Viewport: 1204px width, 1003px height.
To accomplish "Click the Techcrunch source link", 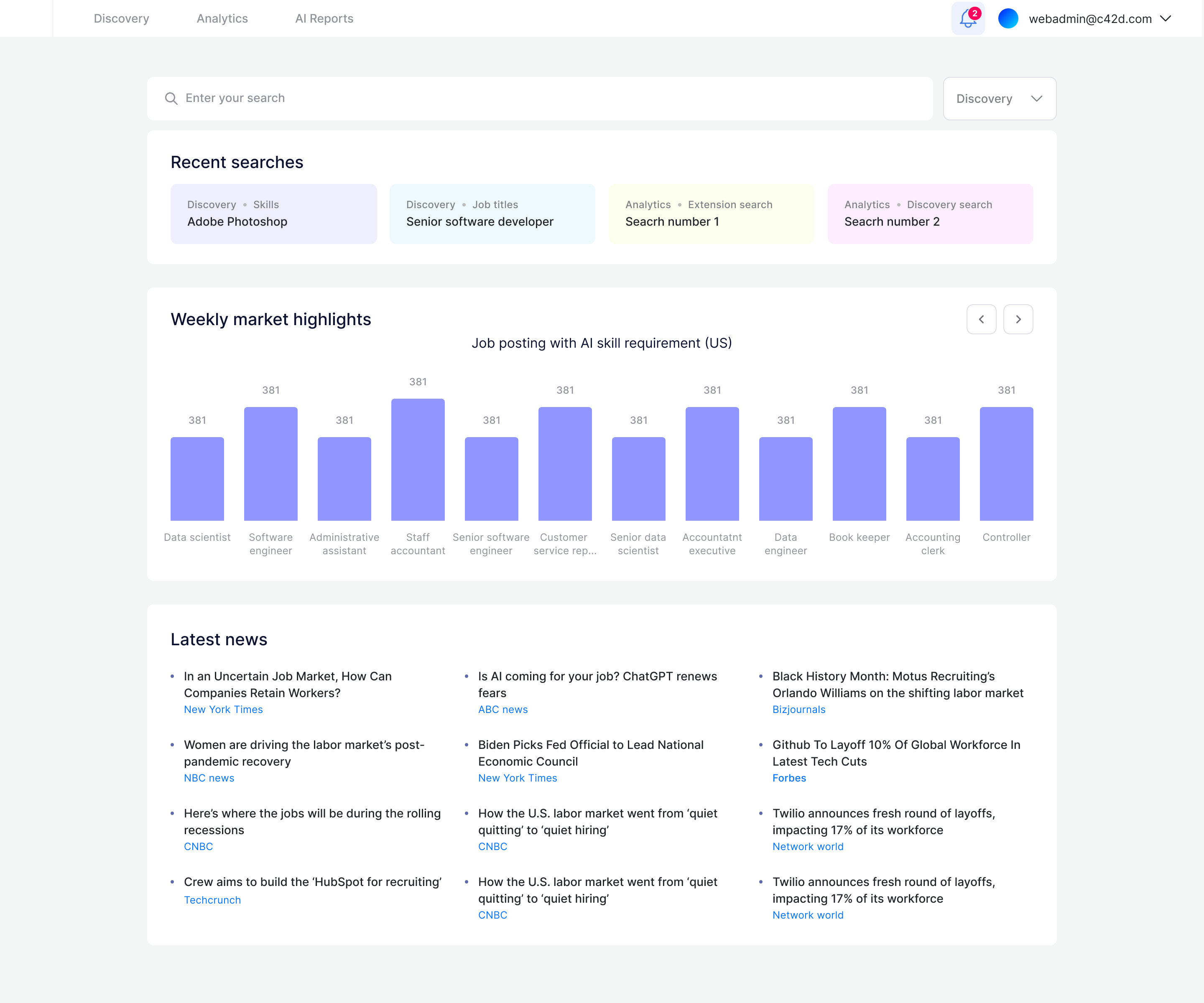I will pos(212,900).
